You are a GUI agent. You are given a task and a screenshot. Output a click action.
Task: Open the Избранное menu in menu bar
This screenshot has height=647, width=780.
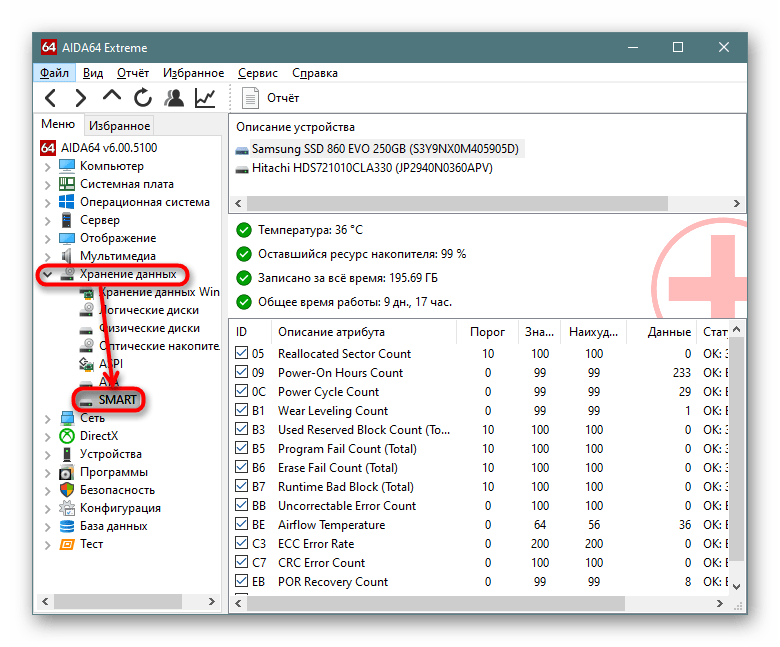[x=194, y=73]
